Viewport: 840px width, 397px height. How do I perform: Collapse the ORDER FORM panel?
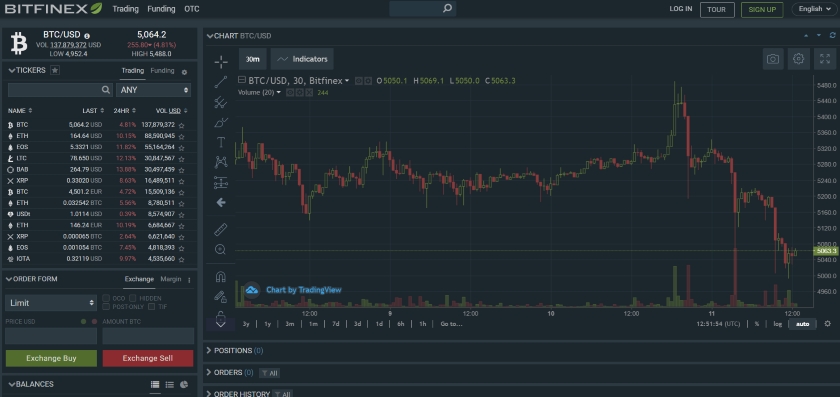[8, 279]
